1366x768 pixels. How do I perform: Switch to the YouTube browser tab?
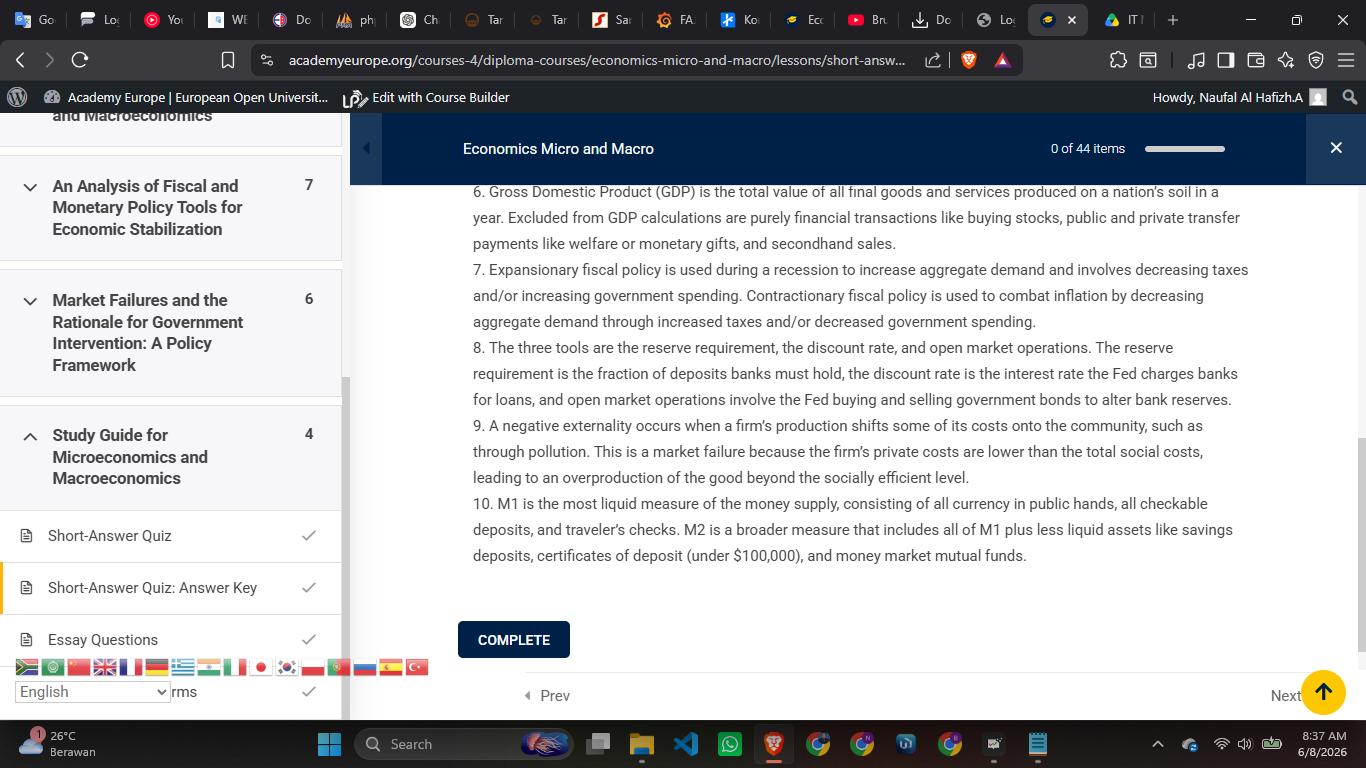click(x=164, y=20)
